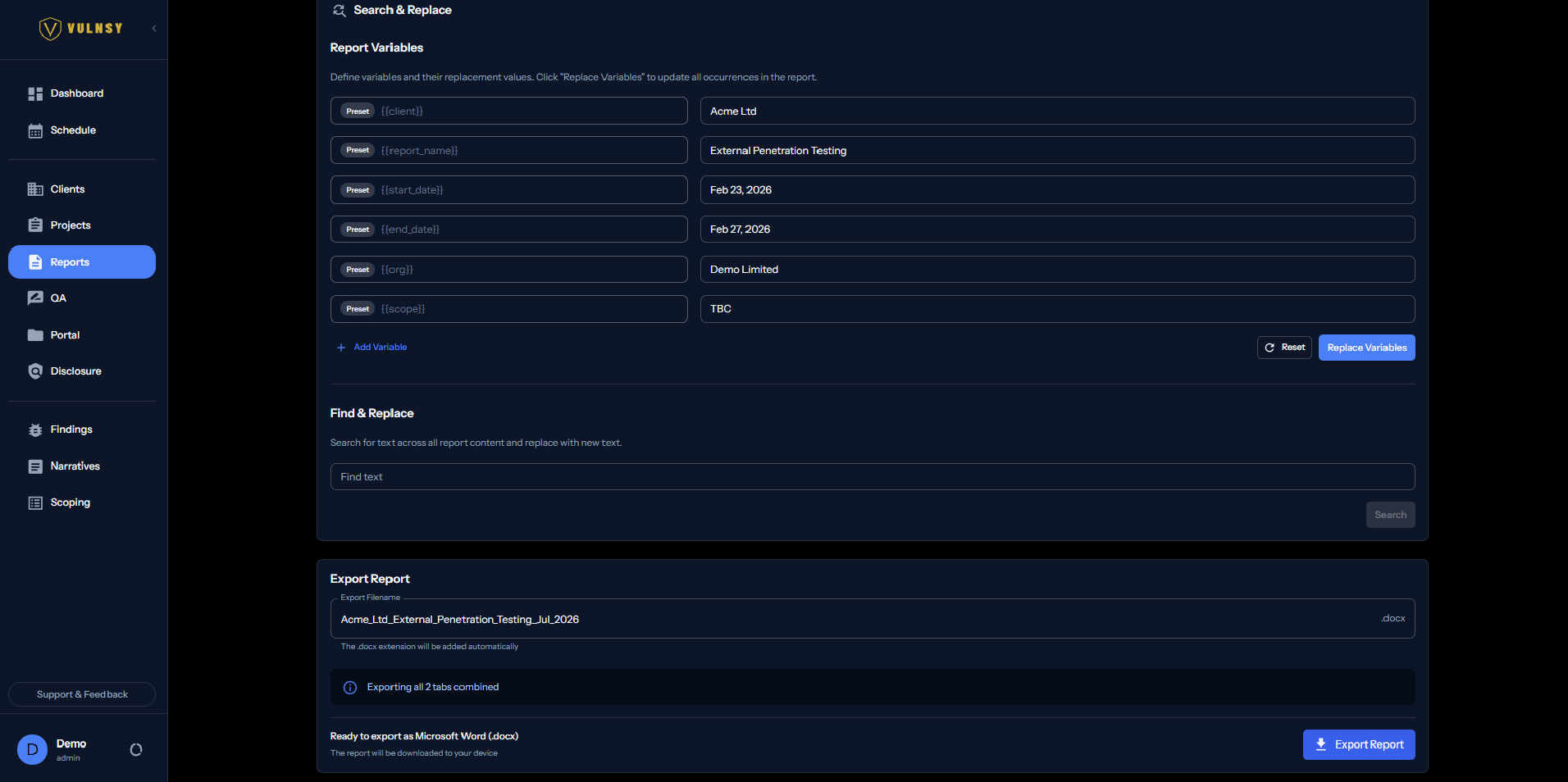1568x782 pixels.
Task: Open Clients via the building icon
Action: click(x=35, y=189)
